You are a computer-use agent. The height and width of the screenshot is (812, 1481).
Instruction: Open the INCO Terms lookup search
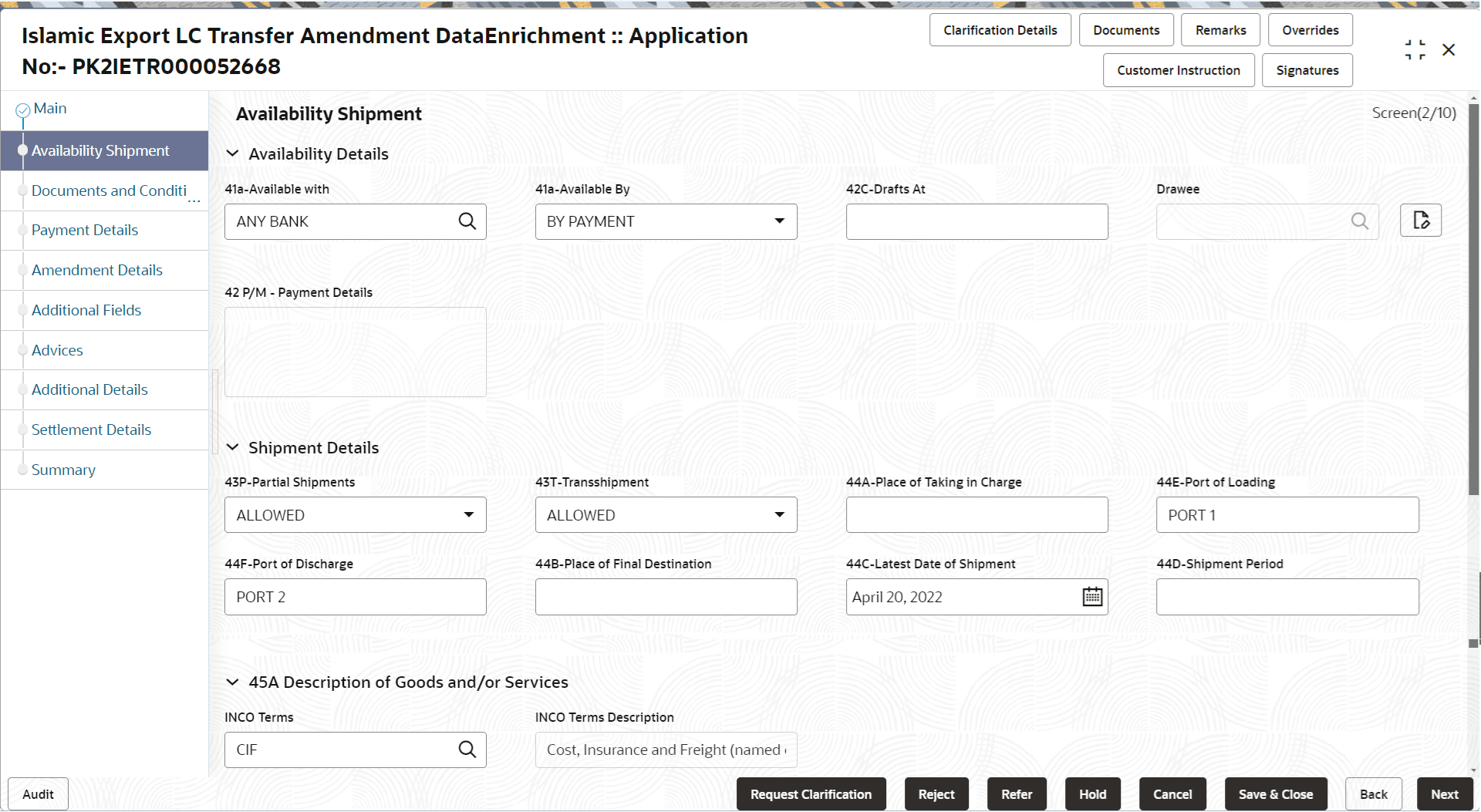467,749
